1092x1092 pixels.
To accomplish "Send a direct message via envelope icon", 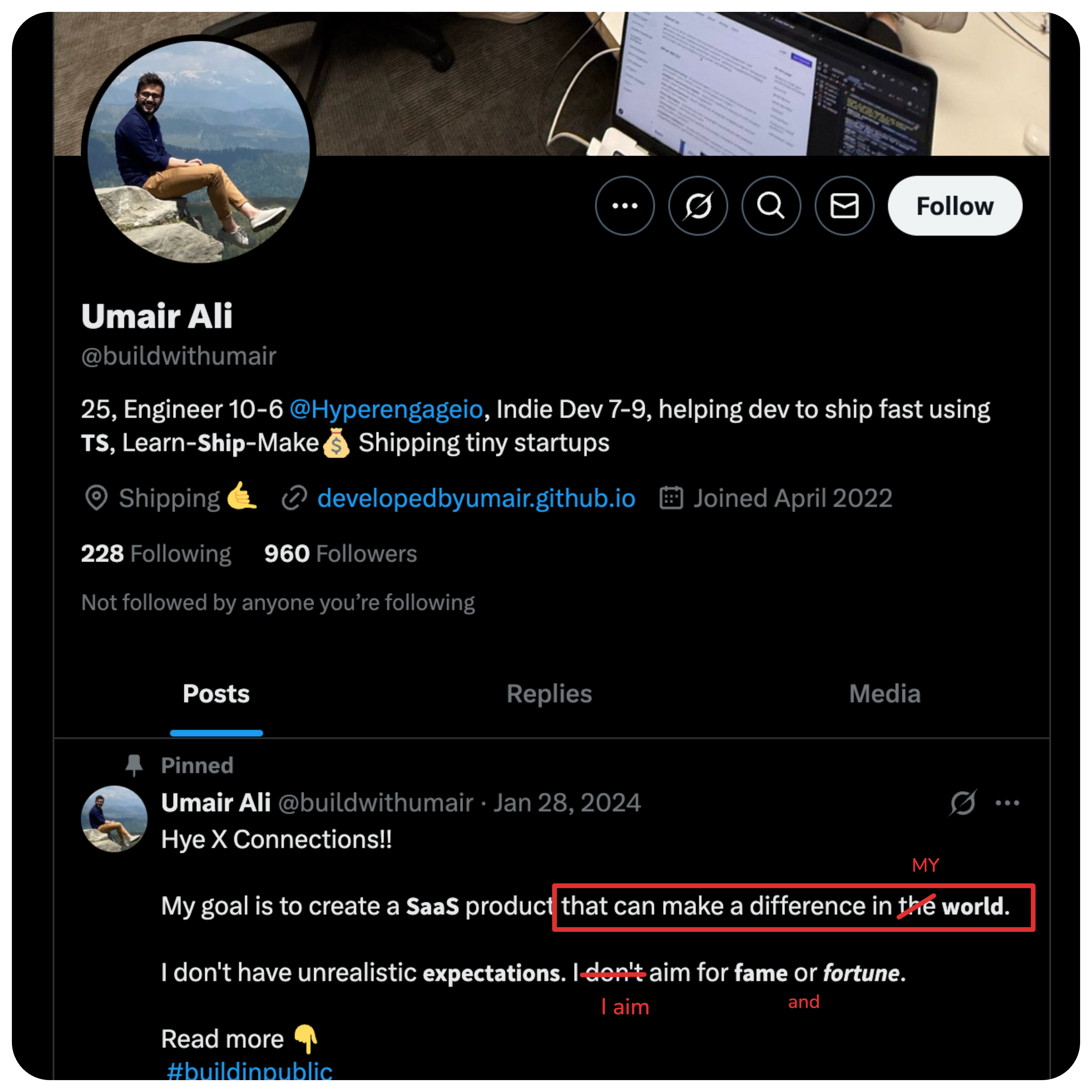I will (844, 206).
